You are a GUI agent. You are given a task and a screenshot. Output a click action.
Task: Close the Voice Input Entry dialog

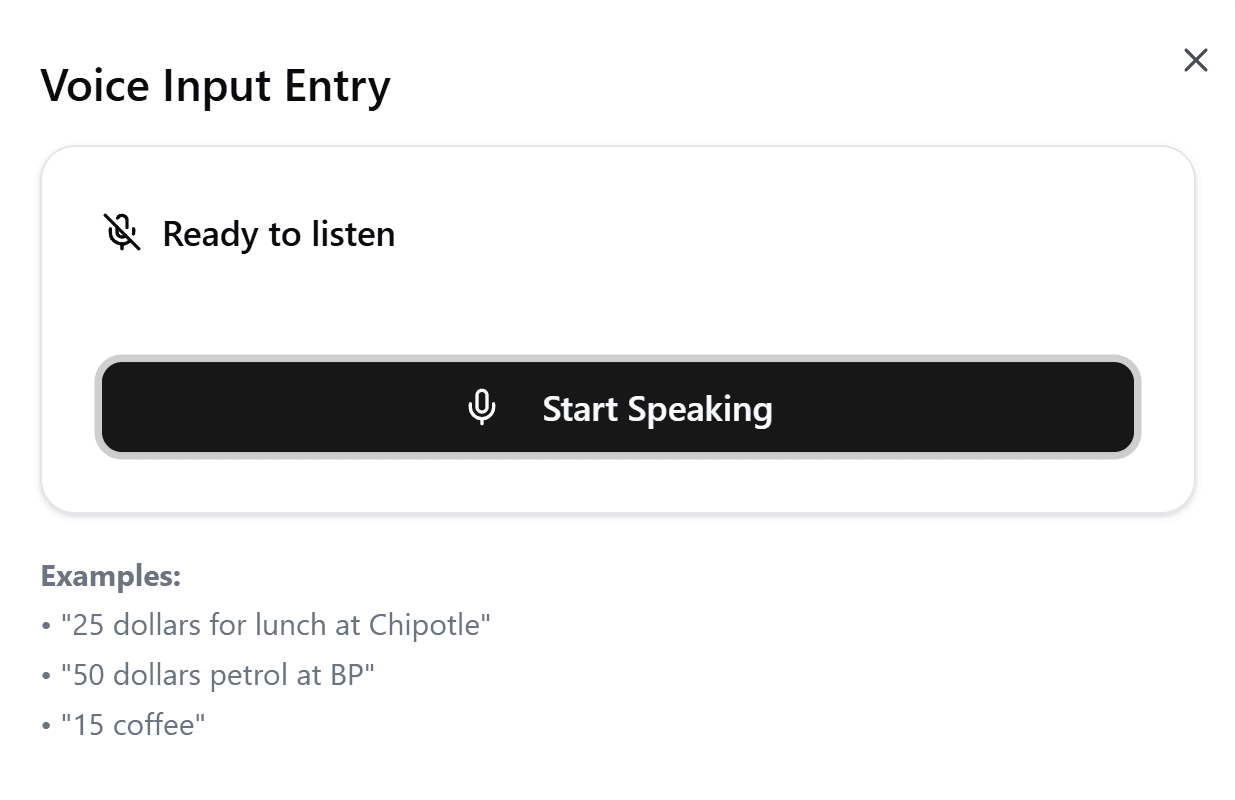coord(1195,61)
